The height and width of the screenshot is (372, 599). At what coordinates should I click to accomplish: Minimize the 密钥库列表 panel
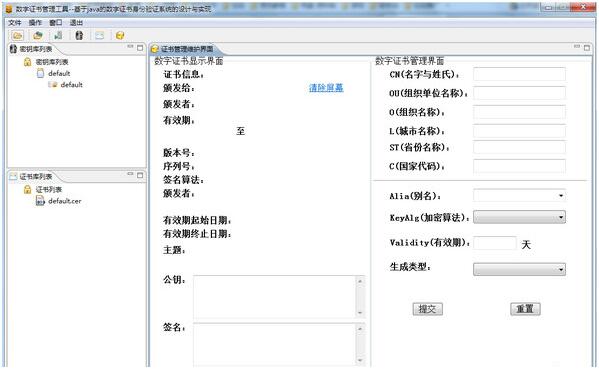tap(131, 47)
